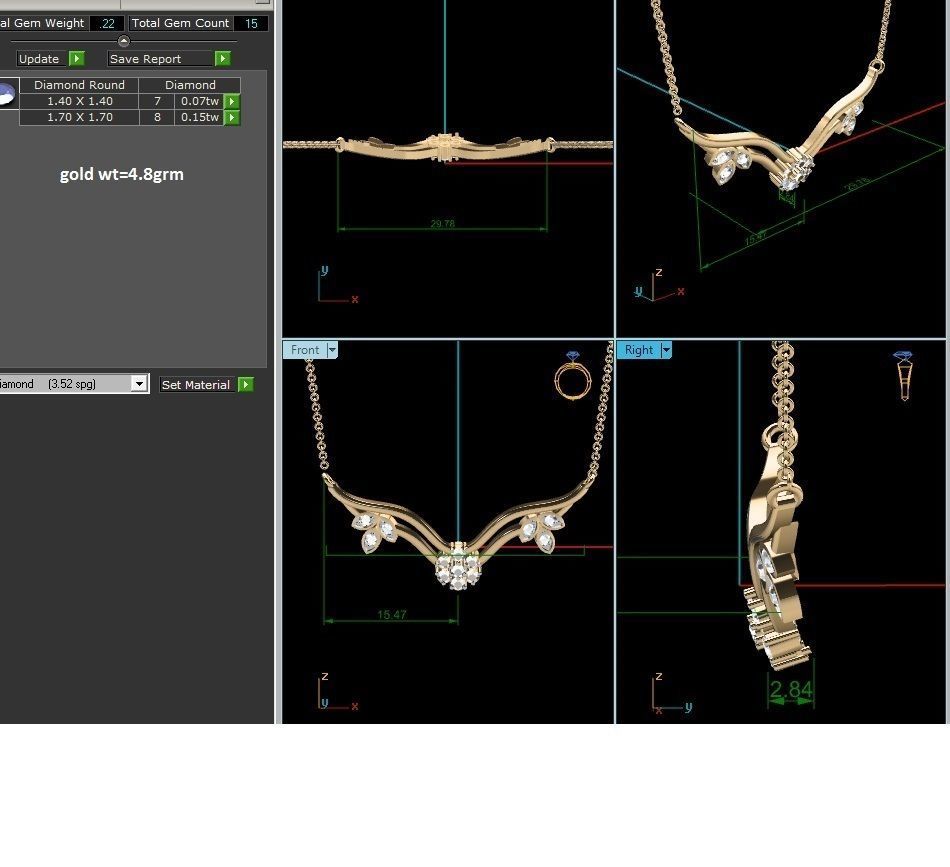950x867 pixels.
Task: Click the Set Material button
Action: (198, 385)
